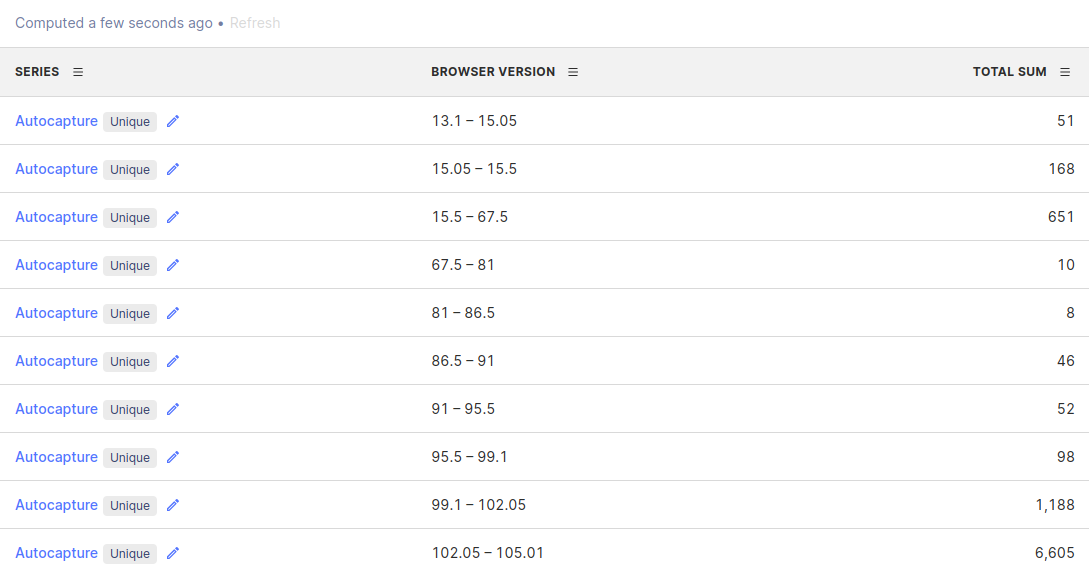Open the edit pencil for the 67.5 – 81 row
This screenshot has width=1089, height=576.
point(172,265)
